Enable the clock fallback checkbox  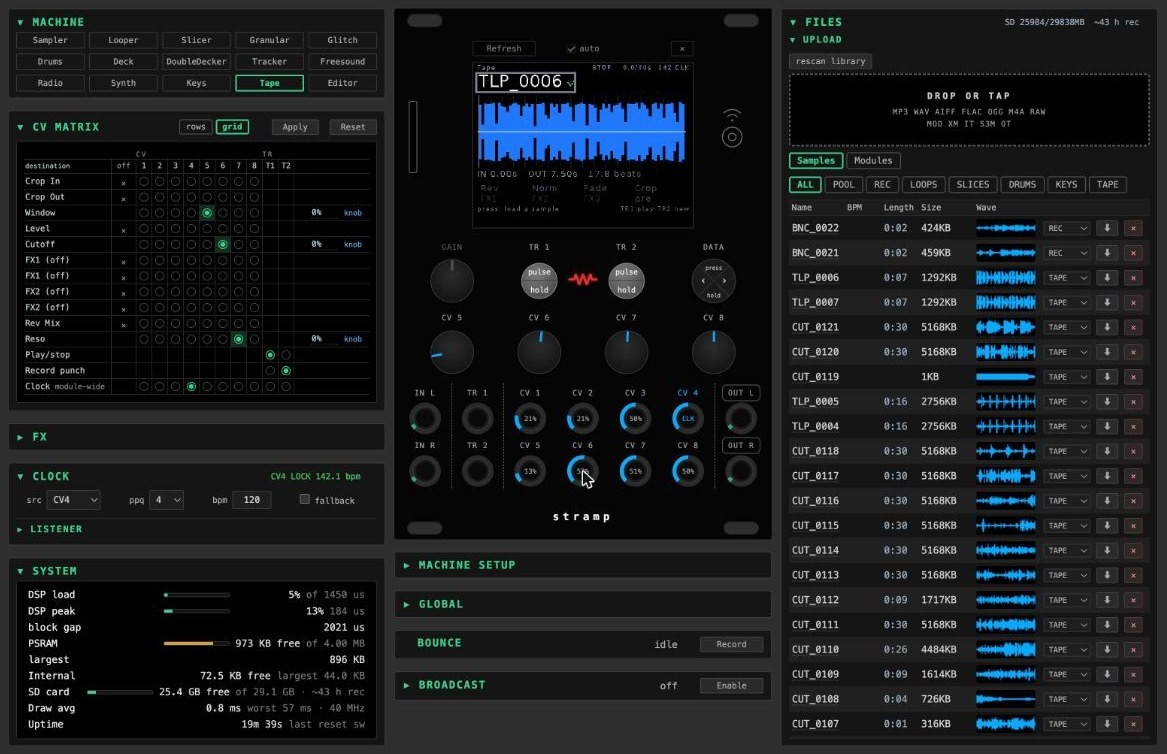pyautogui.click(x=304, y=499)
